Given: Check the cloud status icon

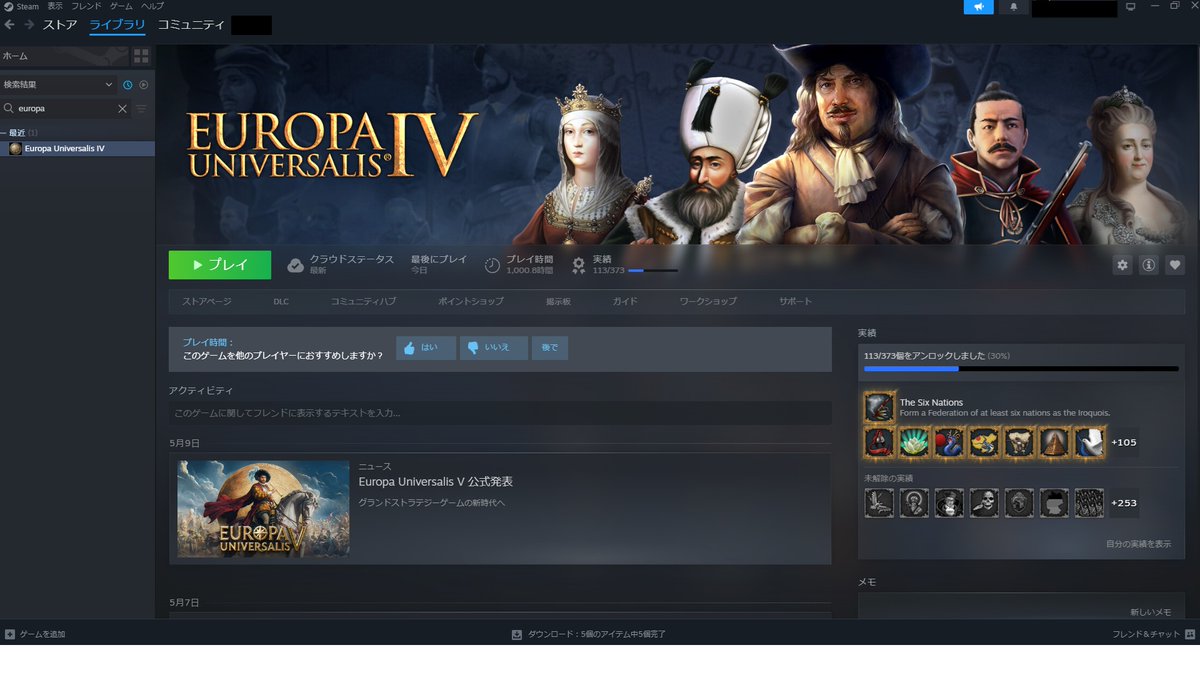Looking at the screenshot, I should click(x=296, y=265).
